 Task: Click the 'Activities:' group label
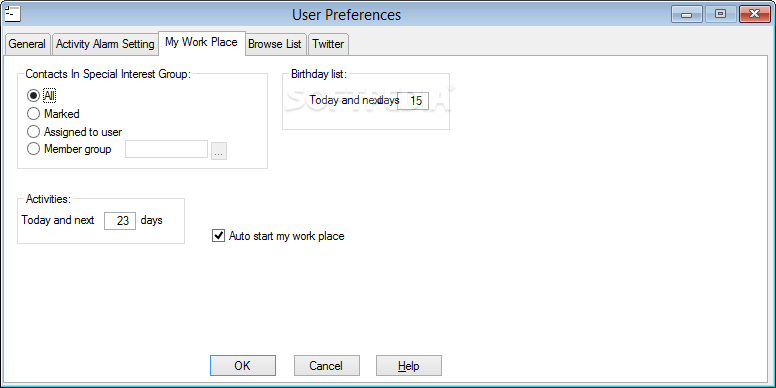48,199
